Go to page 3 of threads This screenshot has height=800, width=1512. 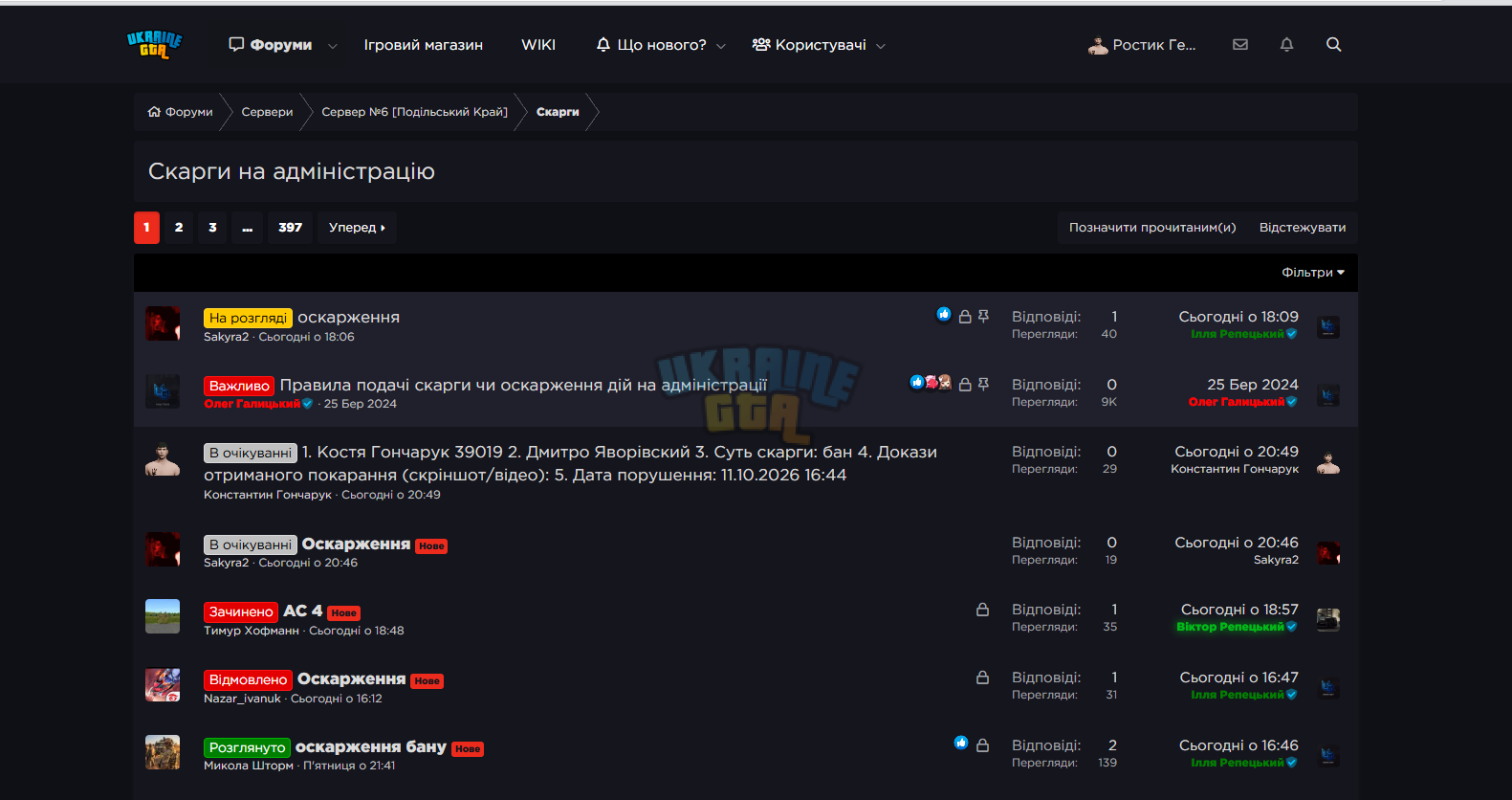tap(212, 228)
